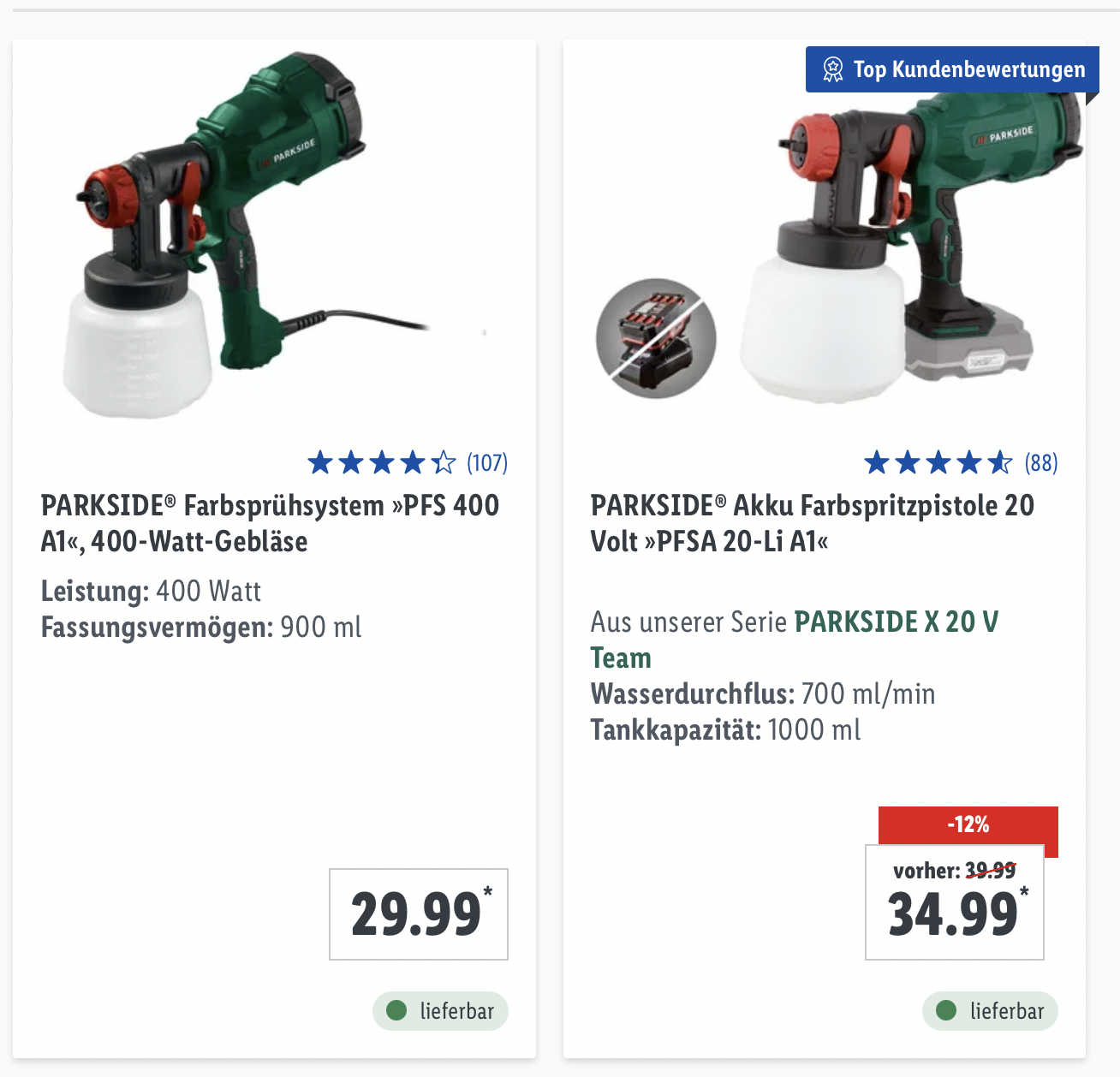The height and width of the screenshot is (1077, 1120).
Task: Click the 29.99 price box
Action: pos(419,914)
